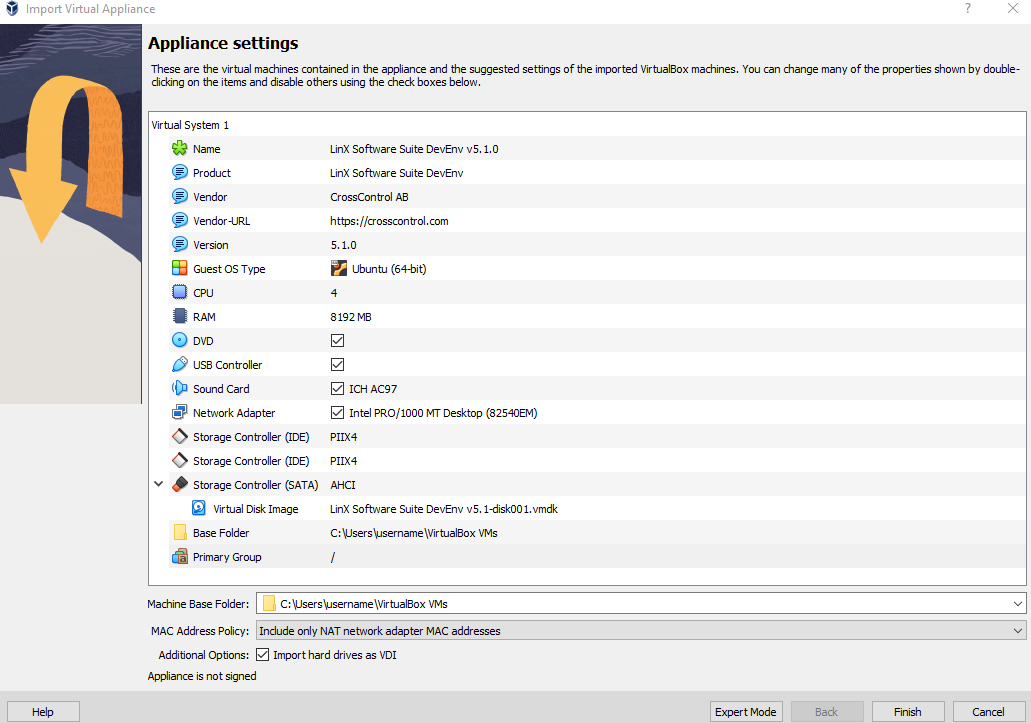This screenshot has height=723, width=1031.
Task: Open the Help dialog
Action: (x=42, y=711)
